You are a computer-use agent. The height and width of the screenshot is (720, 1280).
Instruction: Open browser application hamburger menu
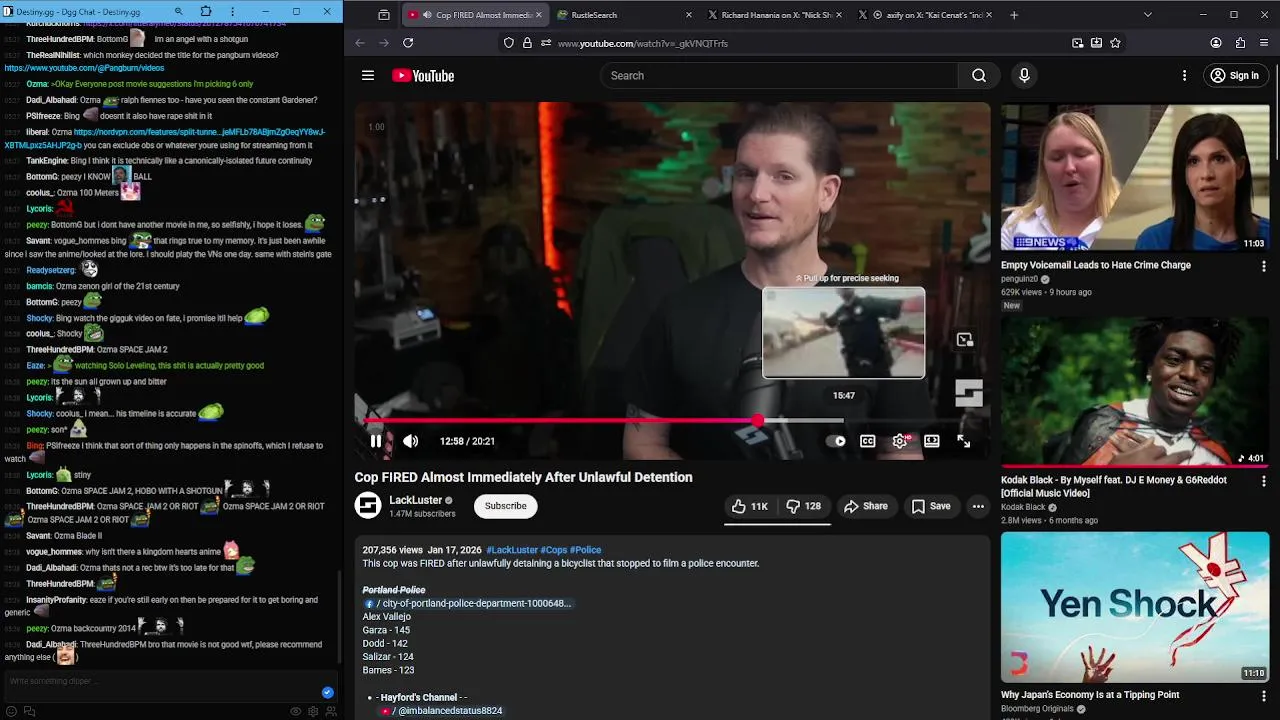point(1264,43)
